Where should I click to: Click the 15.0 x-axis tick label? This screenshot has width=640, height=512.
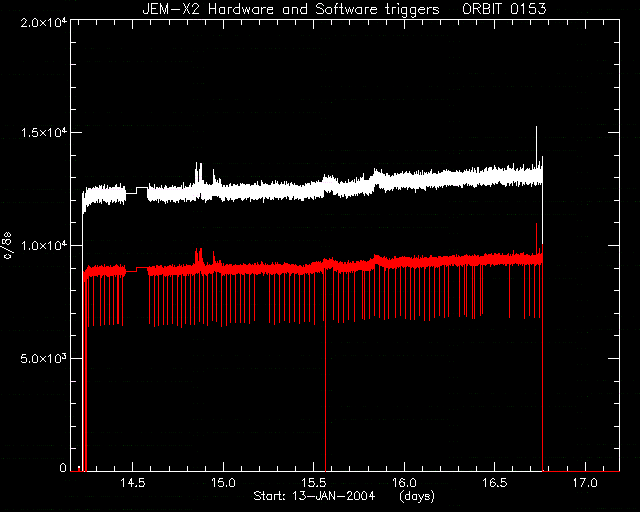[223, 483]
